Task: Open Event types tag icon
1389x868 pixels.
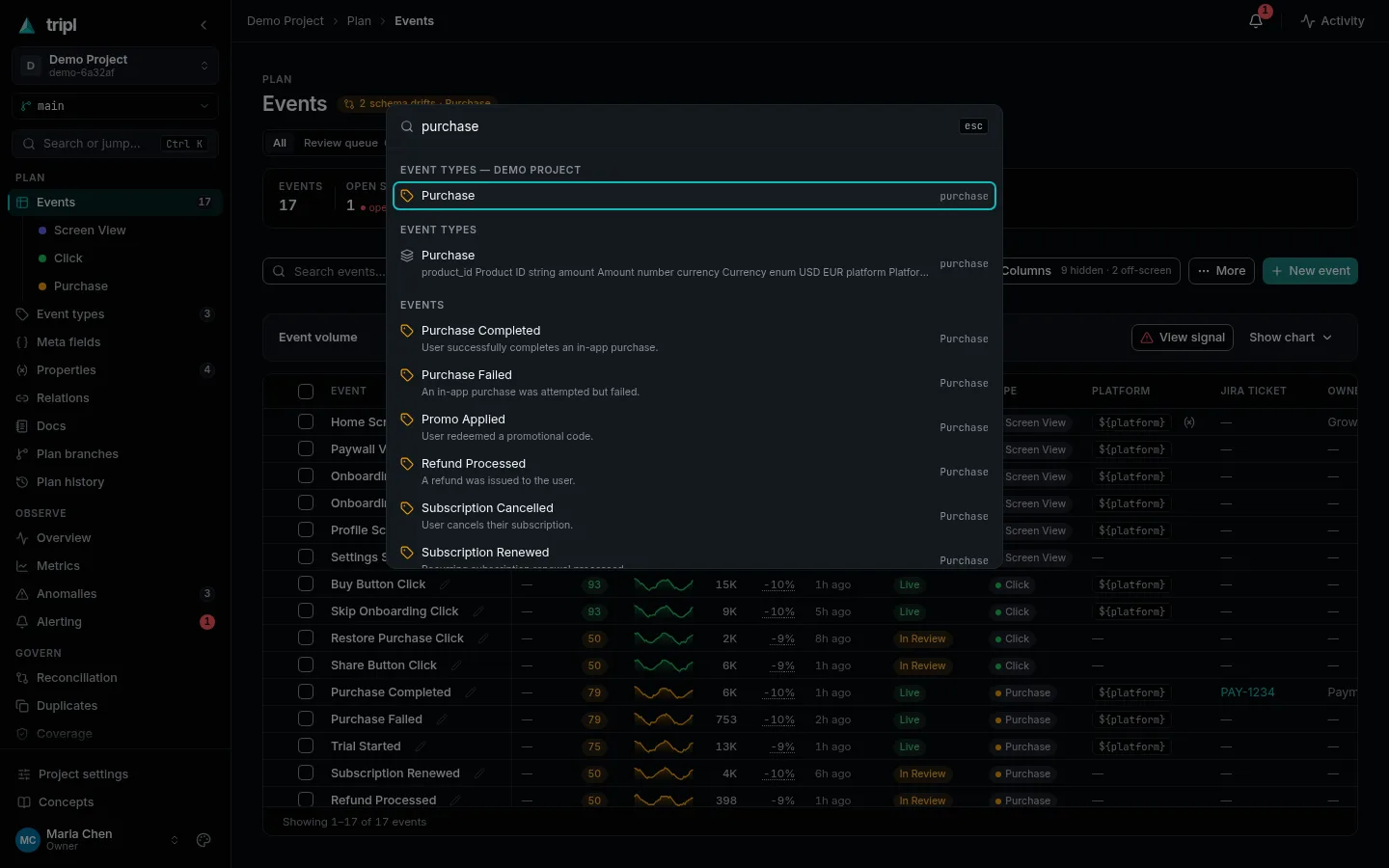Action: pos(22,314)
